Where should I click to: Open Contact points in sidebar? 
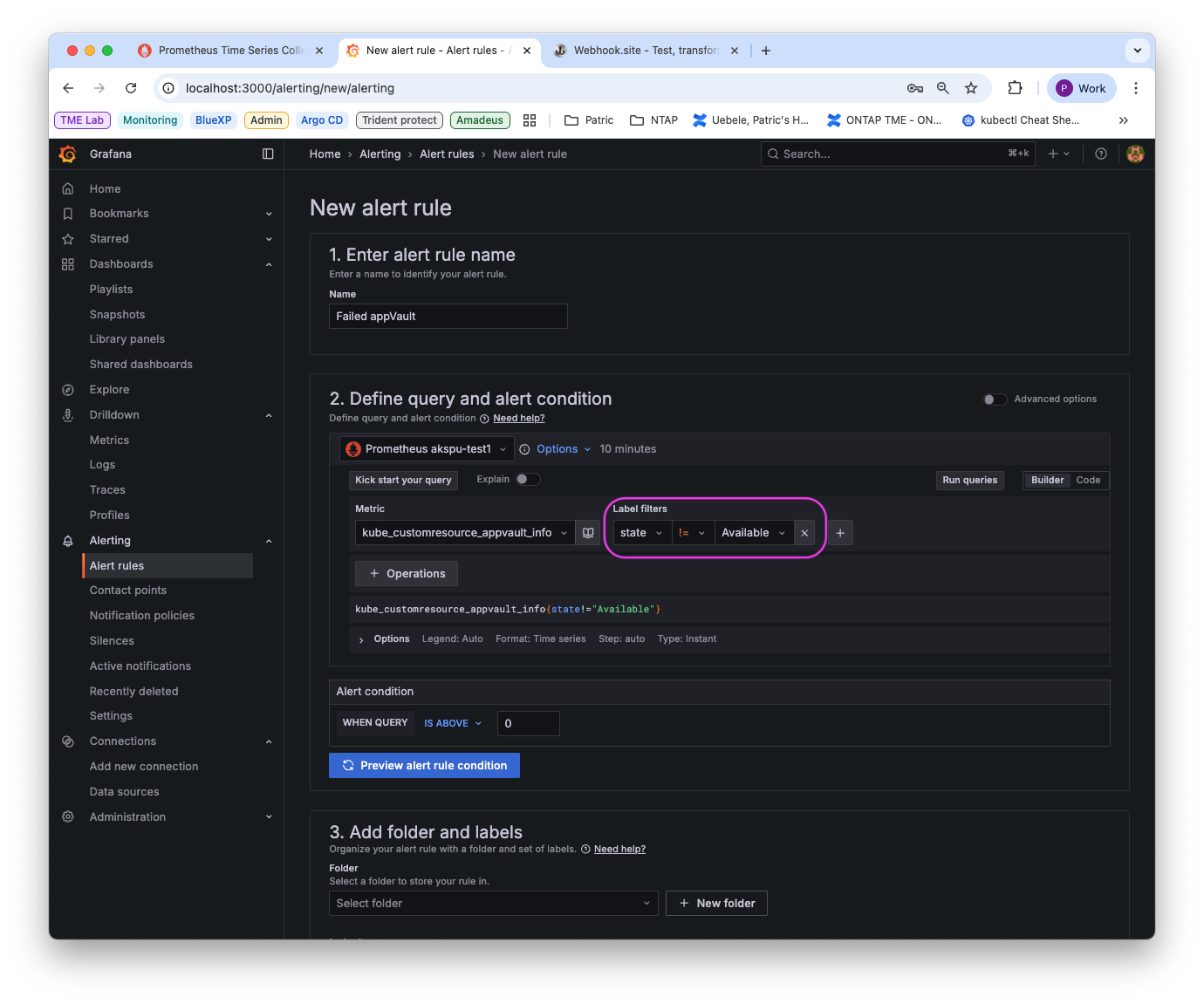pos(128,591)
